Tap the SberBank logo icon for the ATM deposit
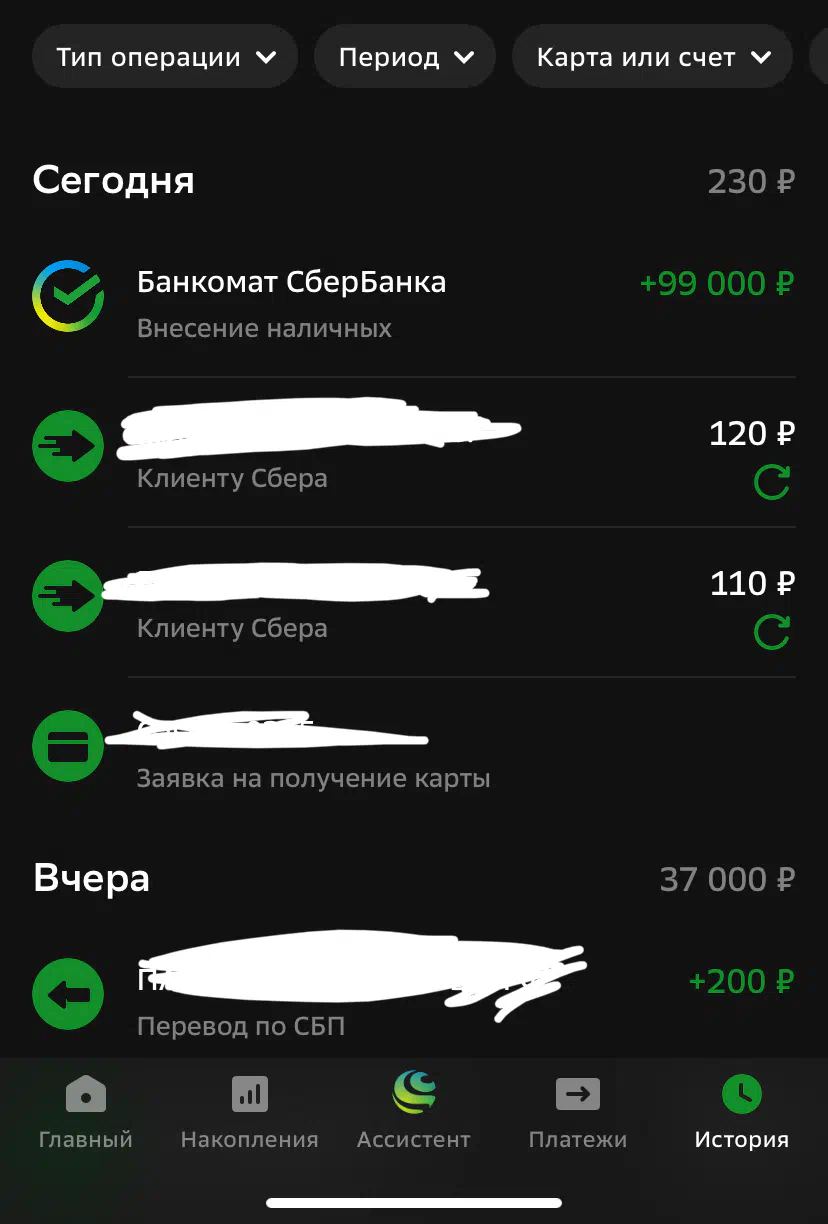 68,297
